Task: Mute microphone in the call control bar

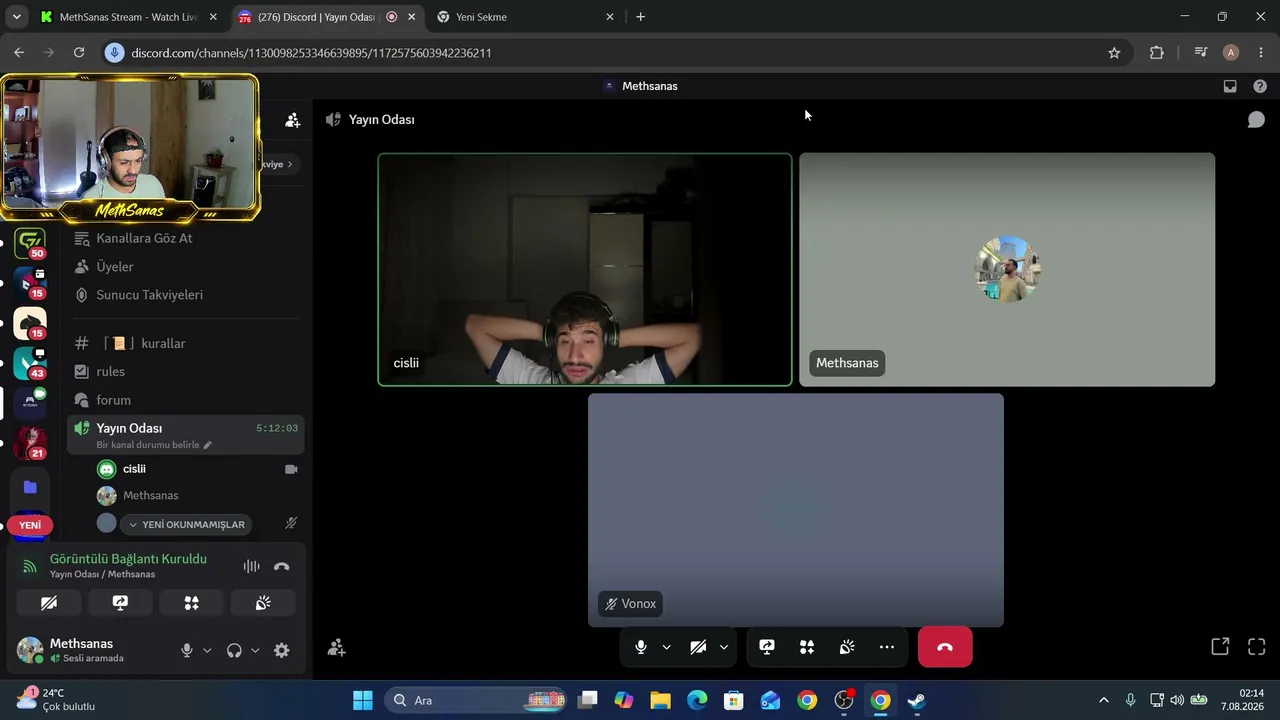Action: 641,647
